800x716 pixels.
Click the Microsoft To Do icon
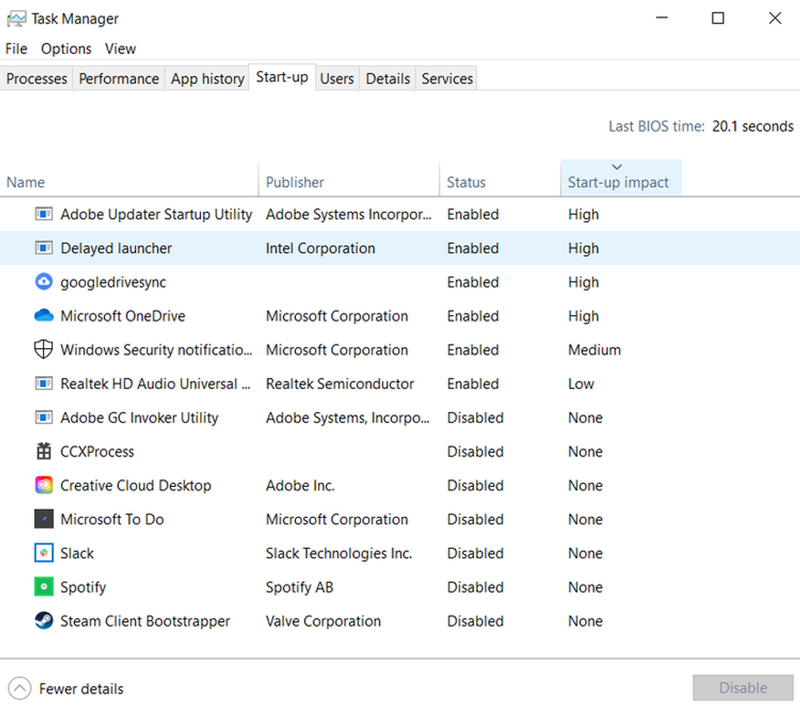click(x=44, y=519)
